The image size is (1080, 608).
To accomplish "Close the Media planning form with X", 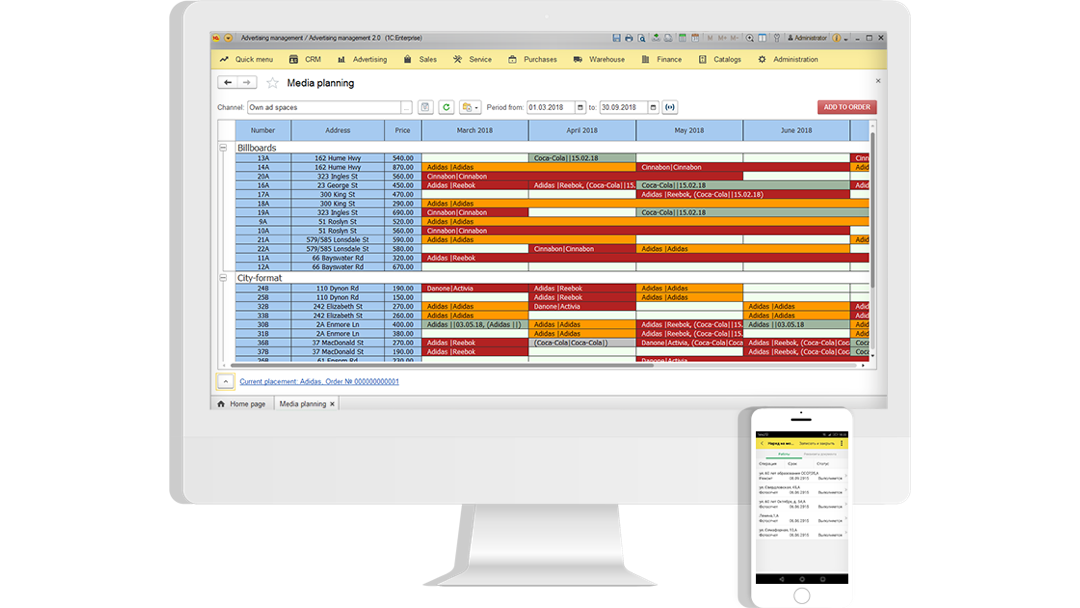I will click(878, 81).
